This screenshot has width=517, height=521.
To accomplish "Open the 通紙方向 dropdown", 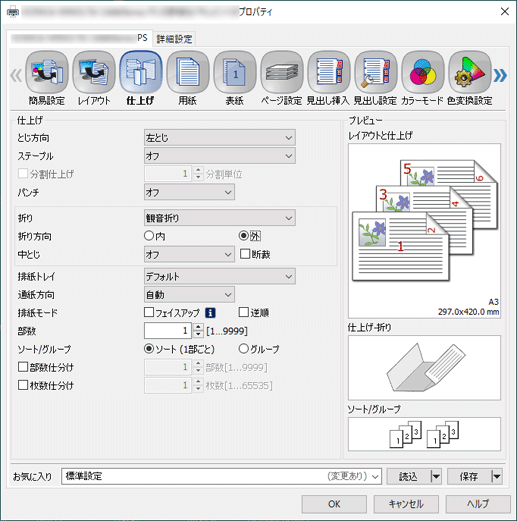I will [189, 295].
